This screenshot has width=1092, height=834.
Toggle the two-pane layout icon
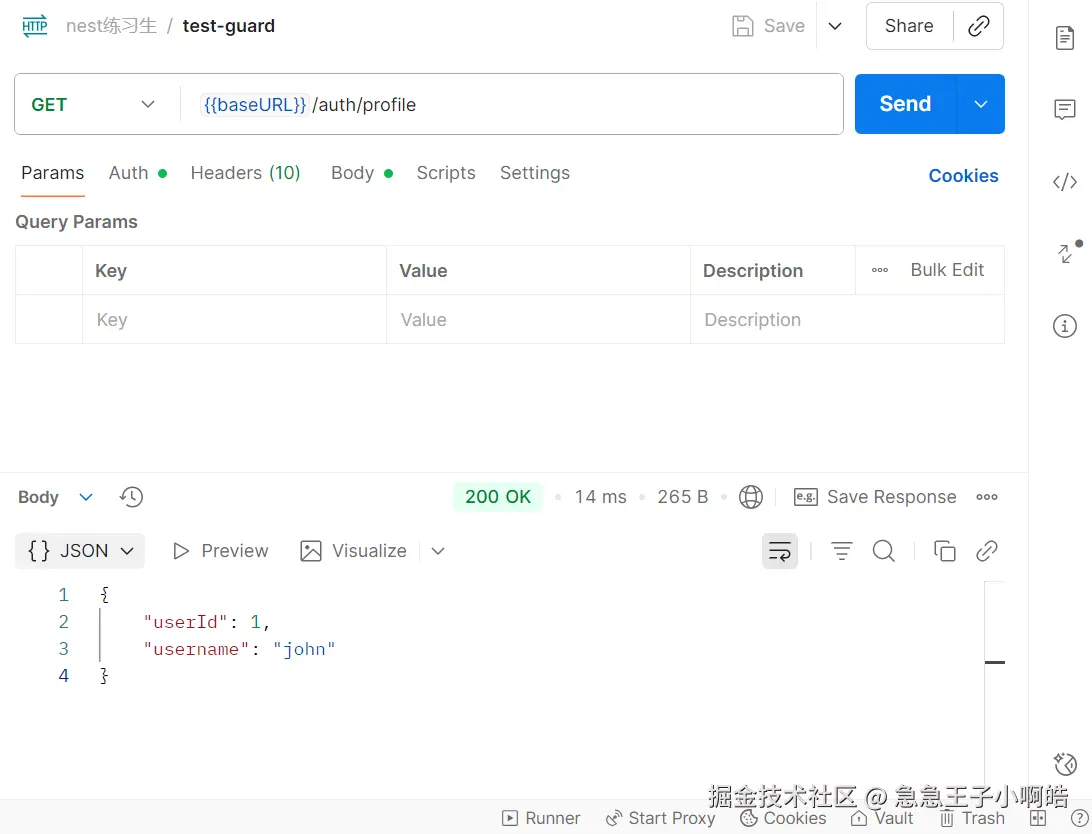click(1038, 818)
